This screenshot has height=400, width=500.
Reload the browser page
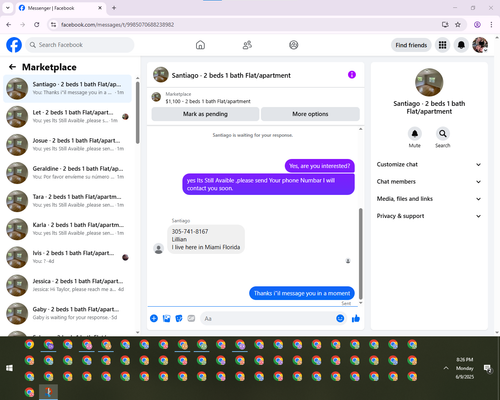coord(37,24)
